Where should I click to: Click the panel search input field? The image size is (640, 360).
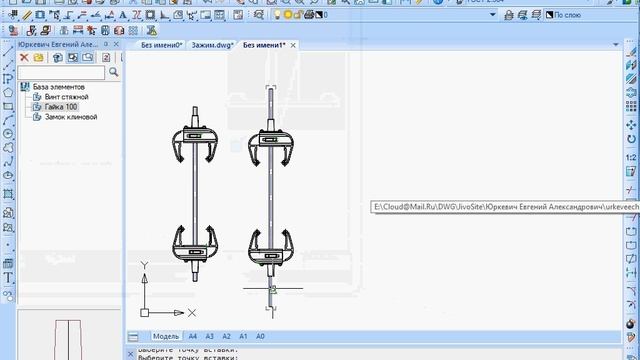pos(61,73)
